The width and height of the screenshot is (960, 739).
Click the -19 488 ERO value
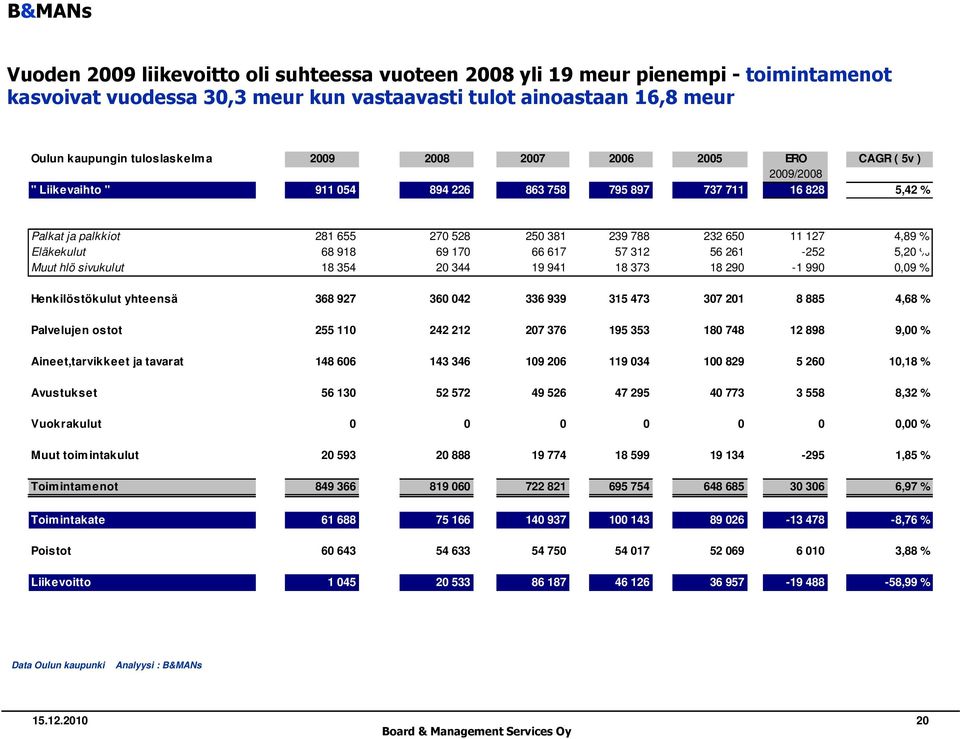click(795, 582)
